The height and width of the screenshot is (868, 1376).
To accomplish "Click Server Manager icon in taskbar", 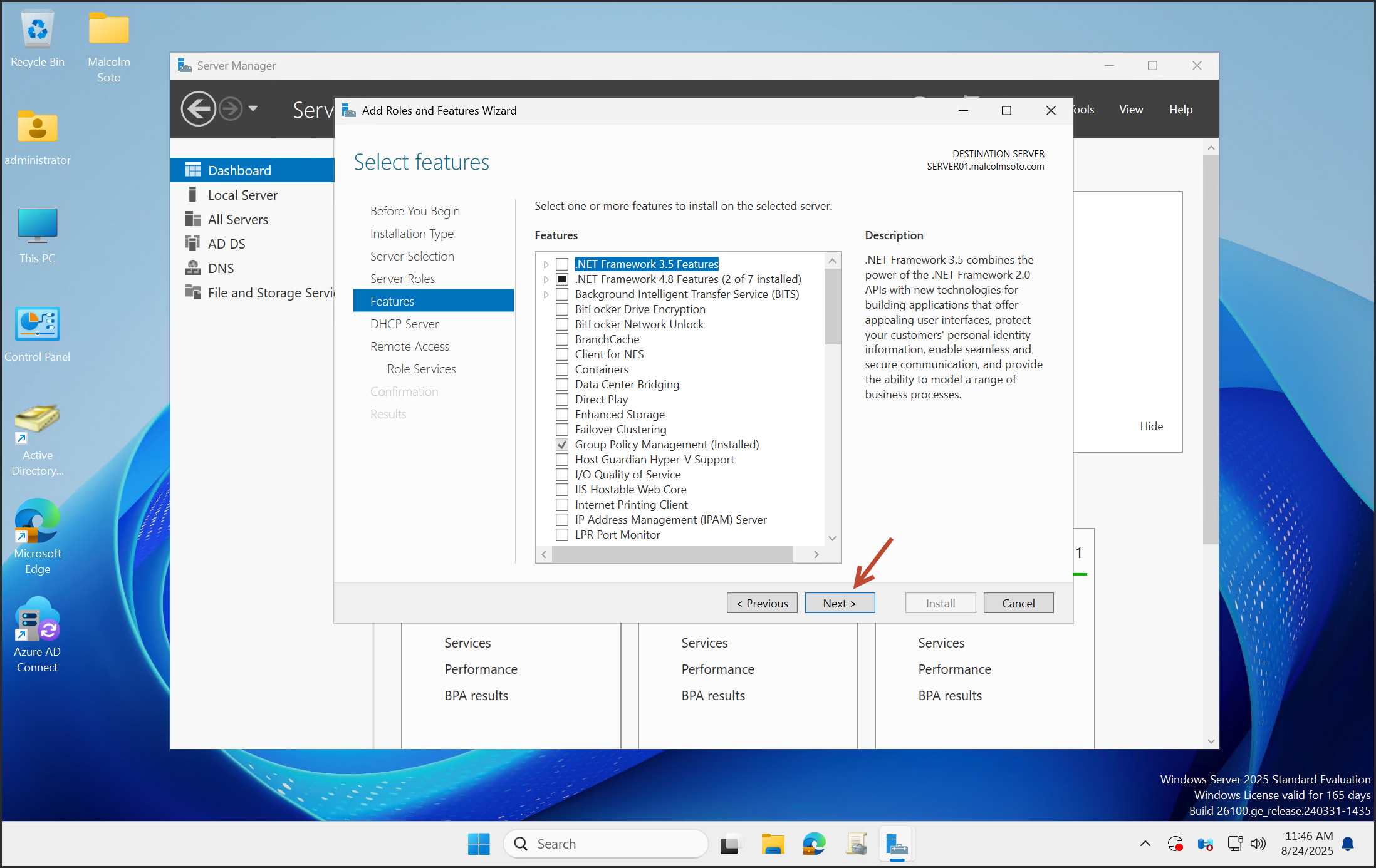I will coord(897,844).
